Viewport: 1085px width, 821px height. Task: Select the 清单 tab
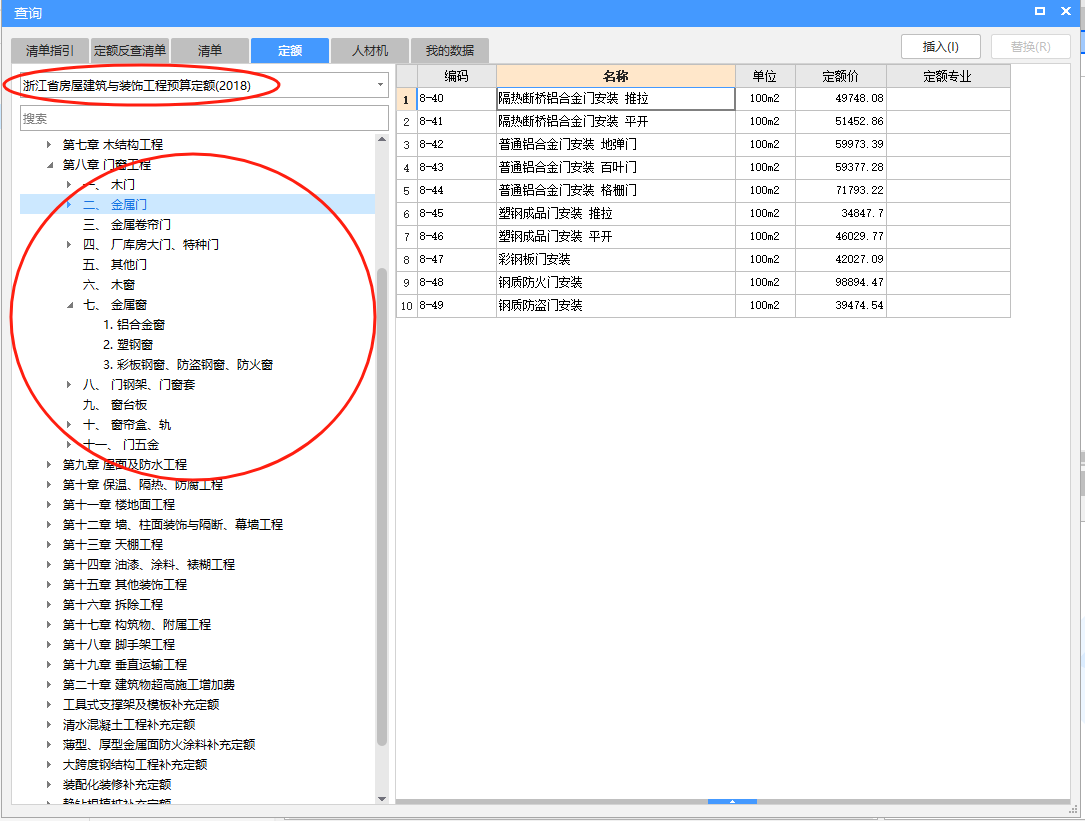pyautogui.click(x=210, y=51)
